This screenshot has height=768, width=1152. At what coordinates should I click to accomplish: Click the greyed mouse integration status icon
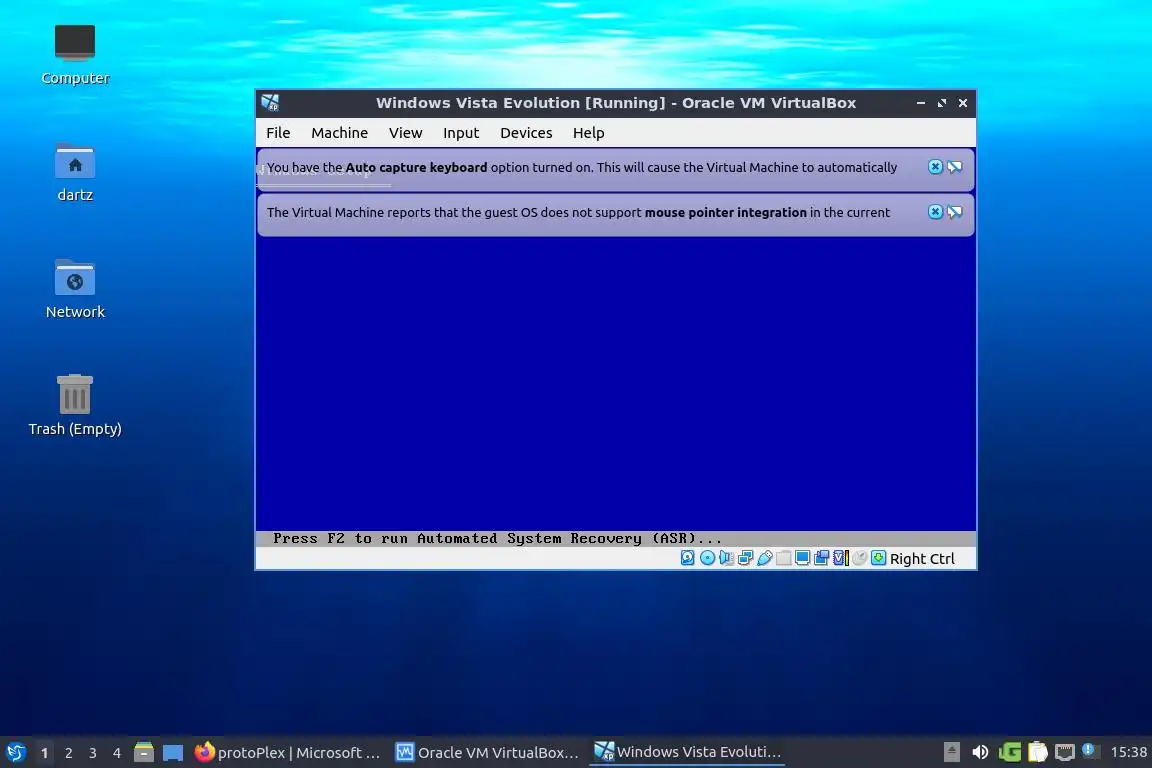[860, 558]
